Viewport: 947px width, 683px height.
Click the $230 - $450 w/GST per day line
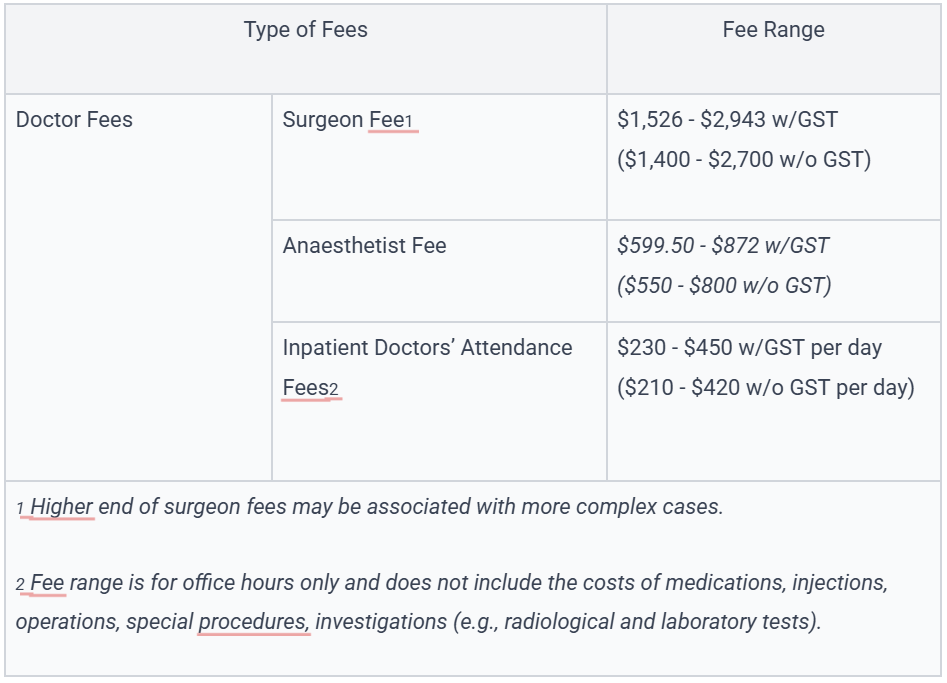pos(750,348)
